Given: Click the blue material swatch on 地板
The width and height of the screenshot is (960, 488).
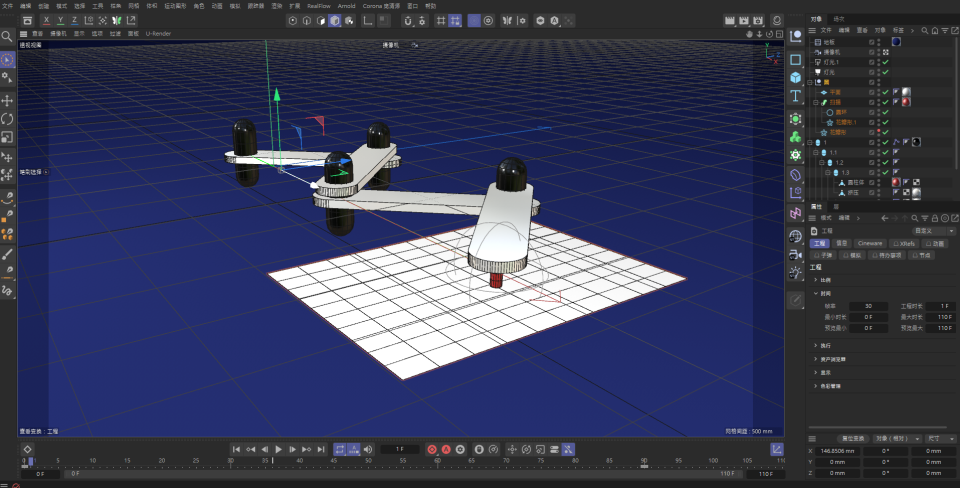Looking at the screenshot, I should [x=897, y=42].
